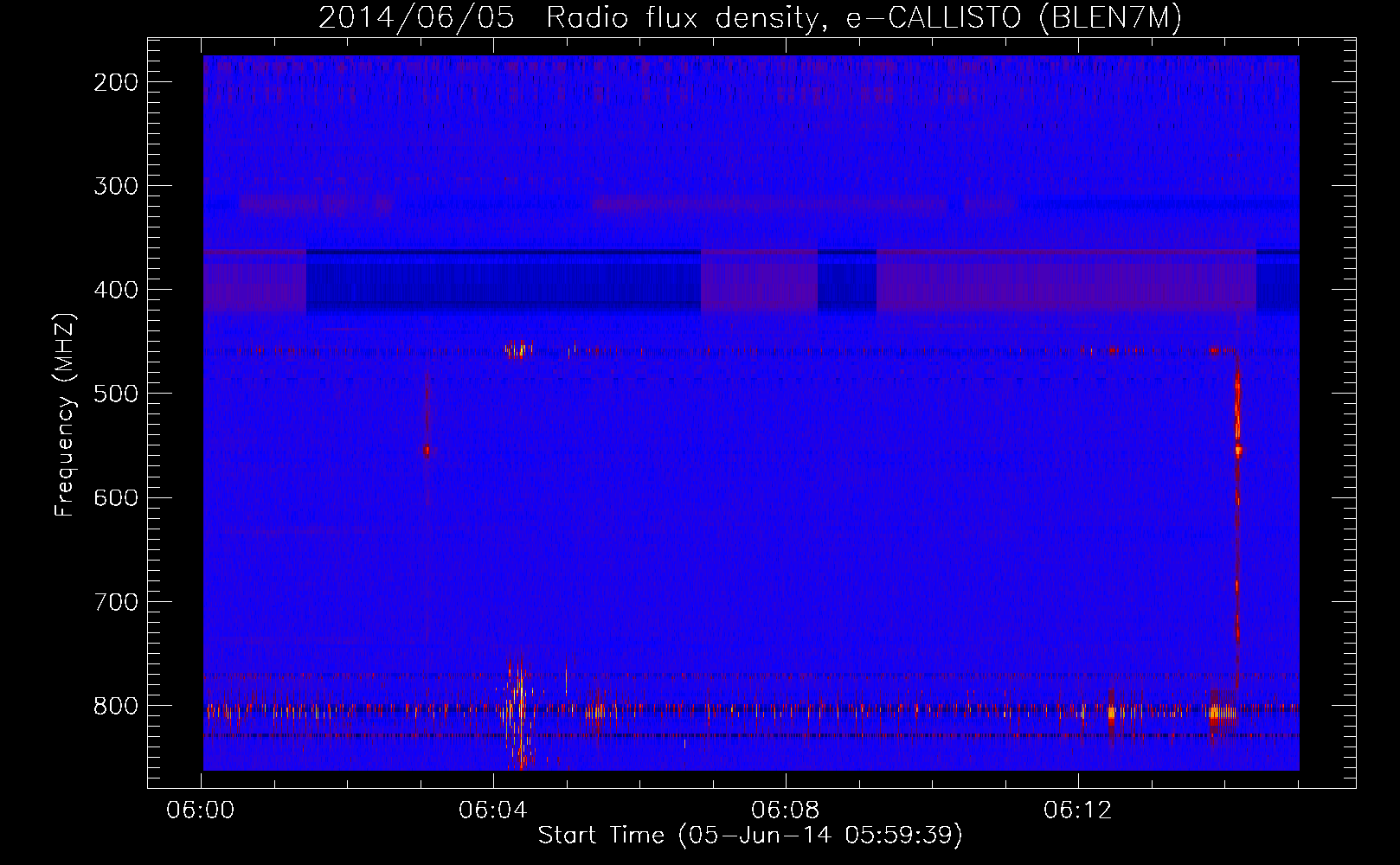Image resolution: width=1400 pixels, height=865 pixels.
Task: Select the 300 frequency tick label
Action: tap(116, 186)
